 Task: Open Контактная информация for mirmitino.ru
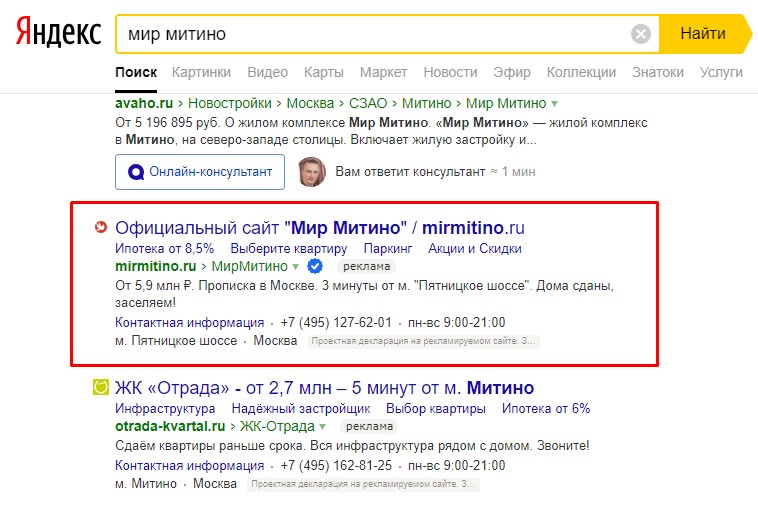tap(189, 322)
